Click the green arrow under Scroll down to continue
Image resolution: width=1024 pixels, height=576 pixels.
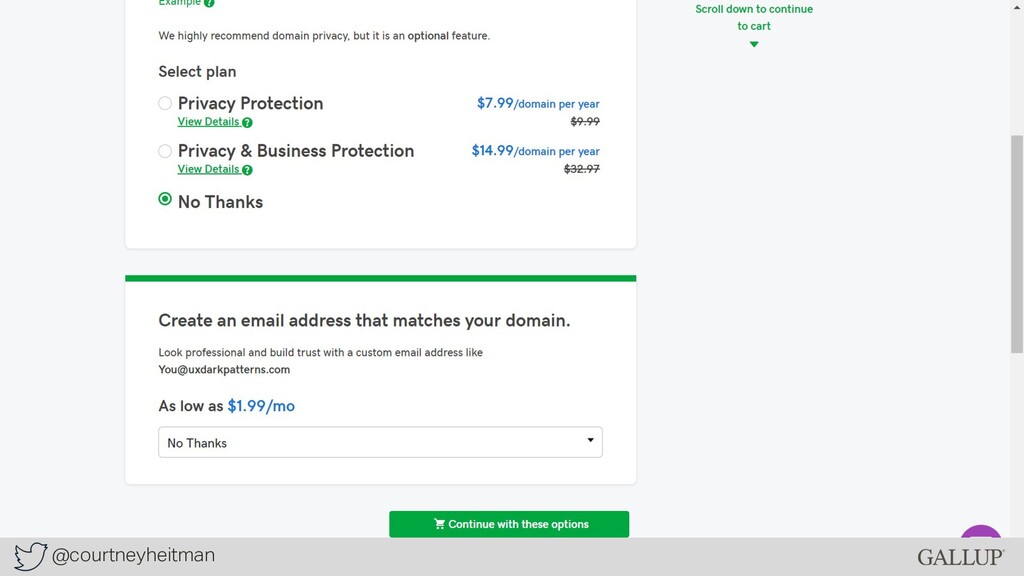754,44
